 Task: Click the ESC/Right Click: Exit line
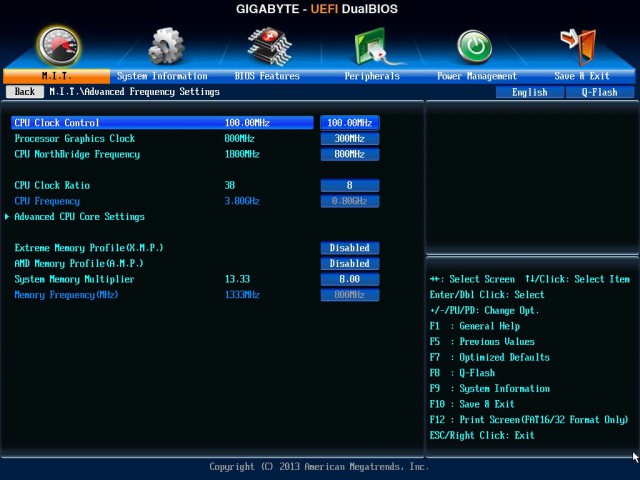coord(482,436)
